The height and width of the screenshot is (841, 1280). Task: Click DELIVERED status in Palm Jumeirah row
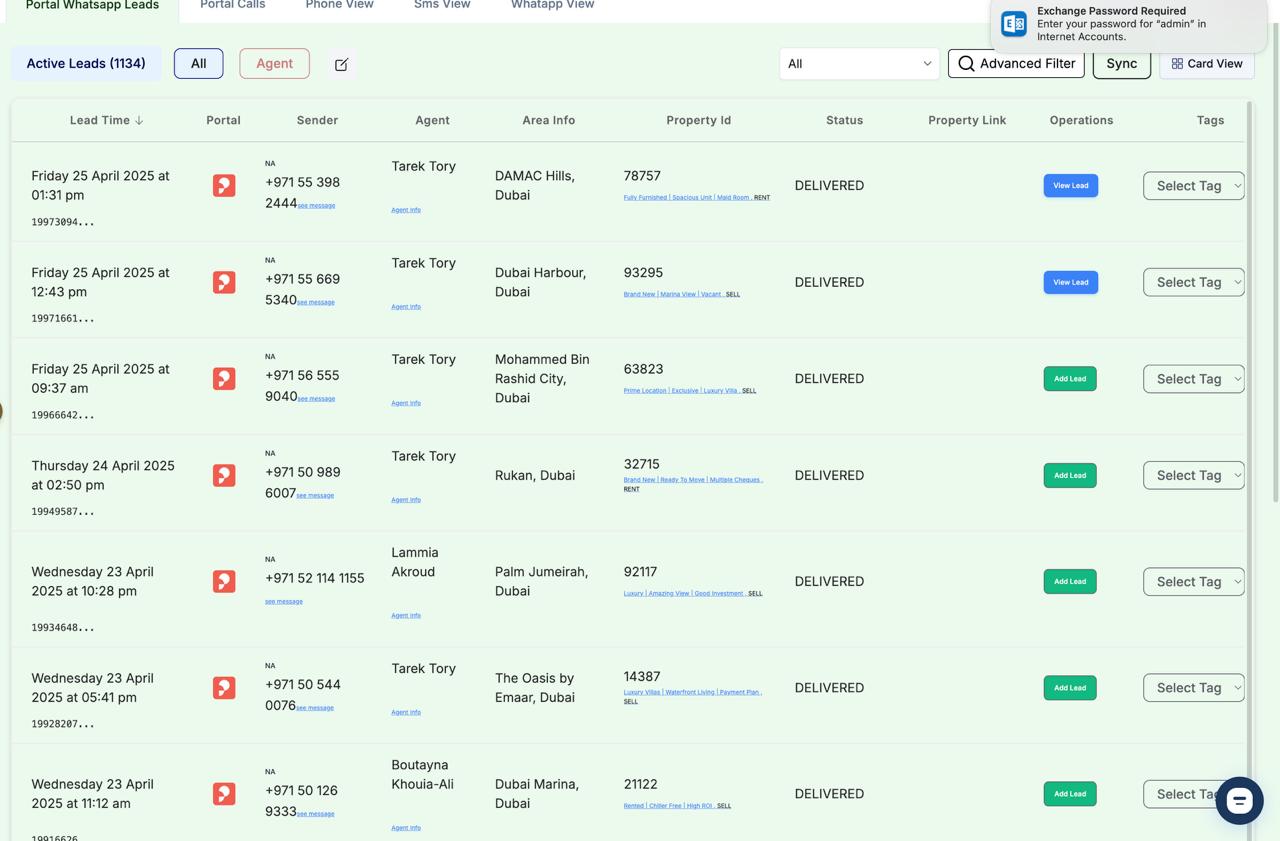click(829, 582)
